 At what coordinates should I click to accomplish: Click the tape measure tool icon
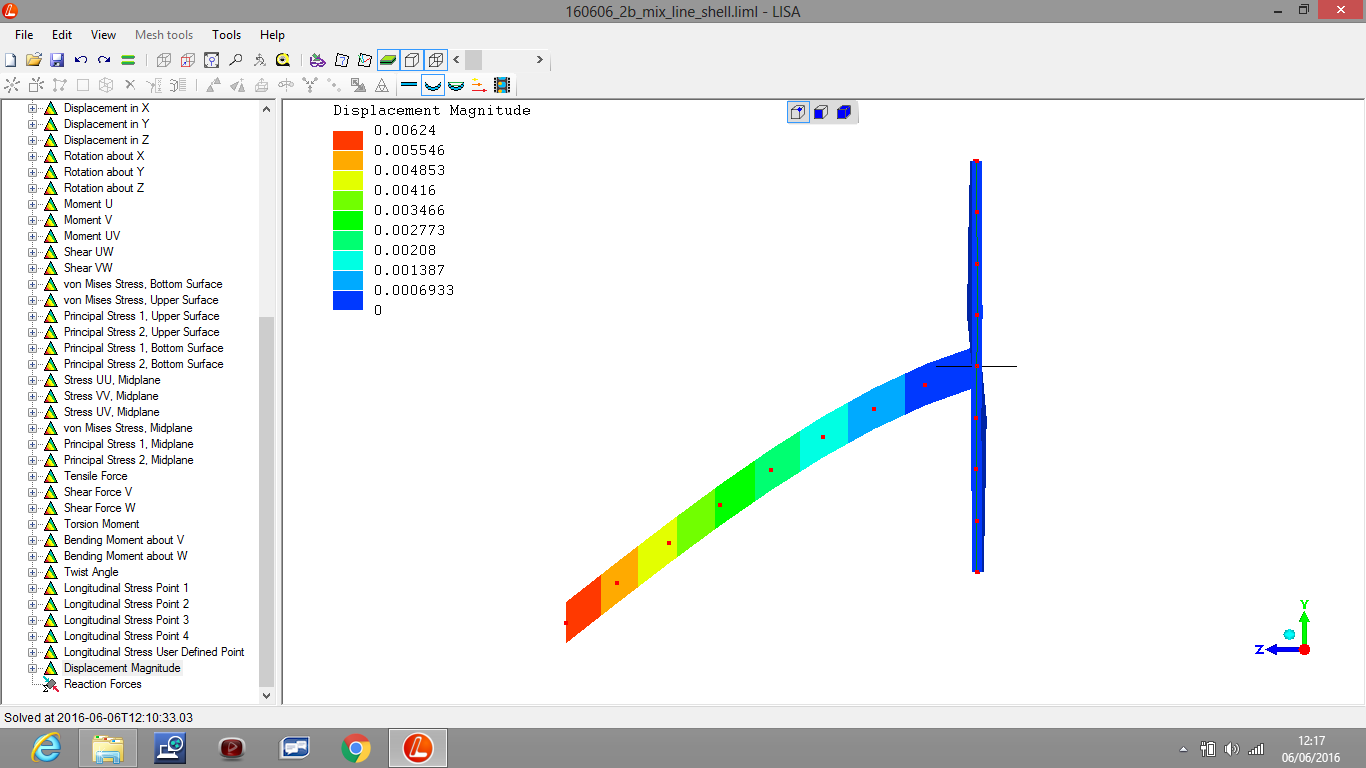click(x=284, y=60)
